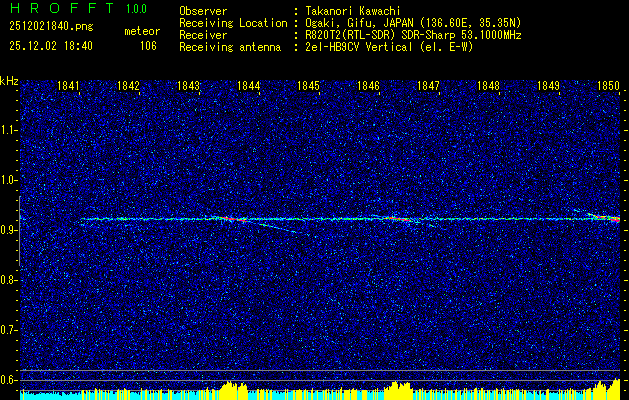Screen dimensions: 629x400
Task: Click the yellow power peak below 1846-1847
Action: coord(398,390)
